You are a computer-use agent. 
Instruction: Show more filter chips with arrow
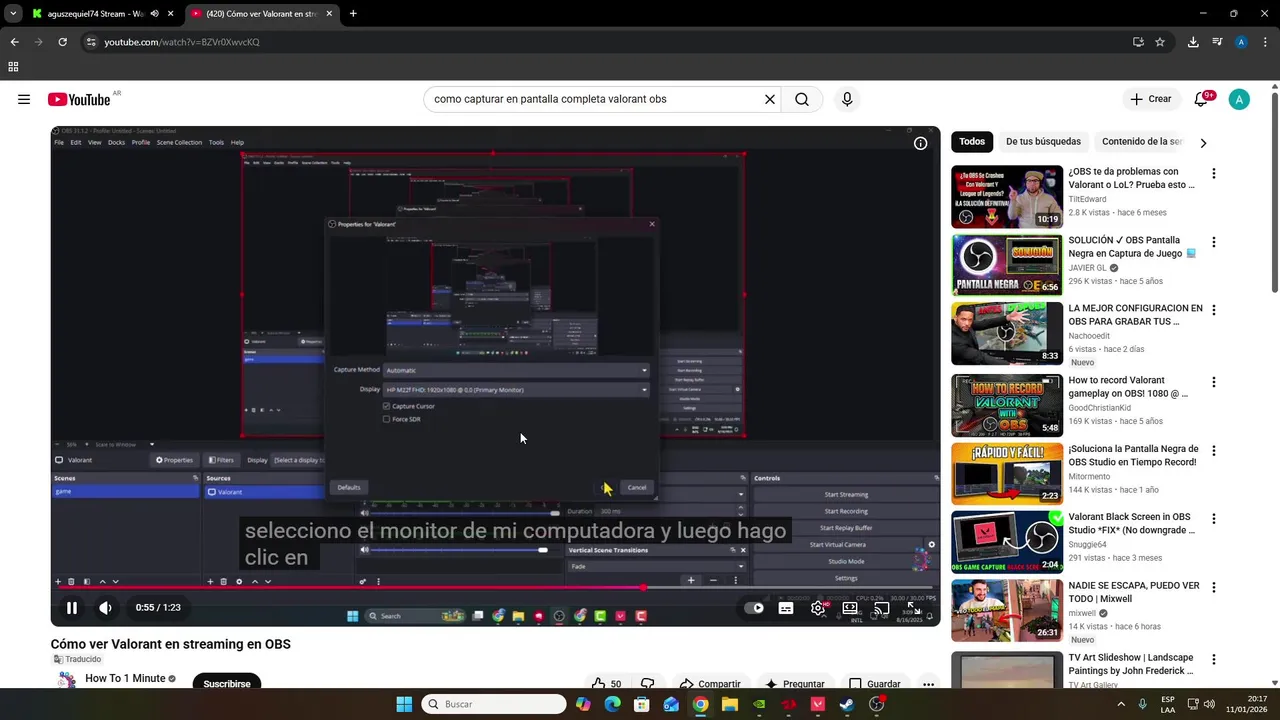click(x=1203, y=143)
